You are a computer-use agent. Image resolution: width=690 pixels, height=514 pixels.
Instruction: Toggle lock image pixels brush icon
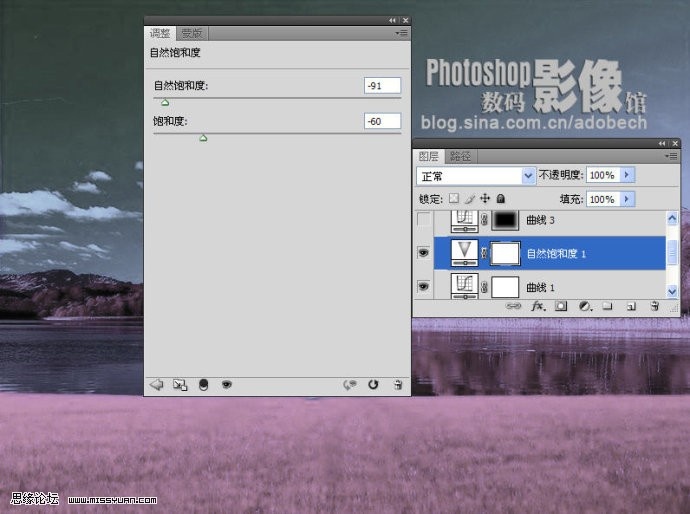click(x=470, y=199)
